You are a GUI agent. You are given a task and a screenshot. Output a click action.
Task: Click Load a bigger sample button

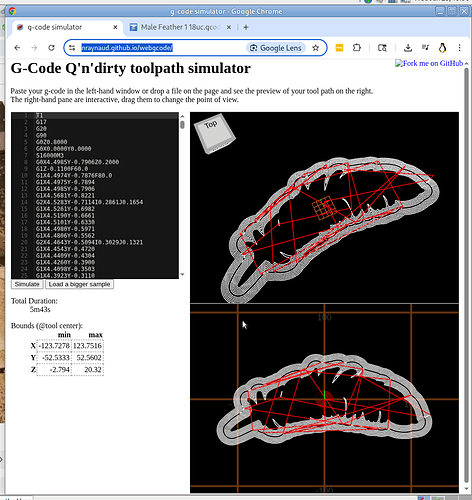click(79, 284)
